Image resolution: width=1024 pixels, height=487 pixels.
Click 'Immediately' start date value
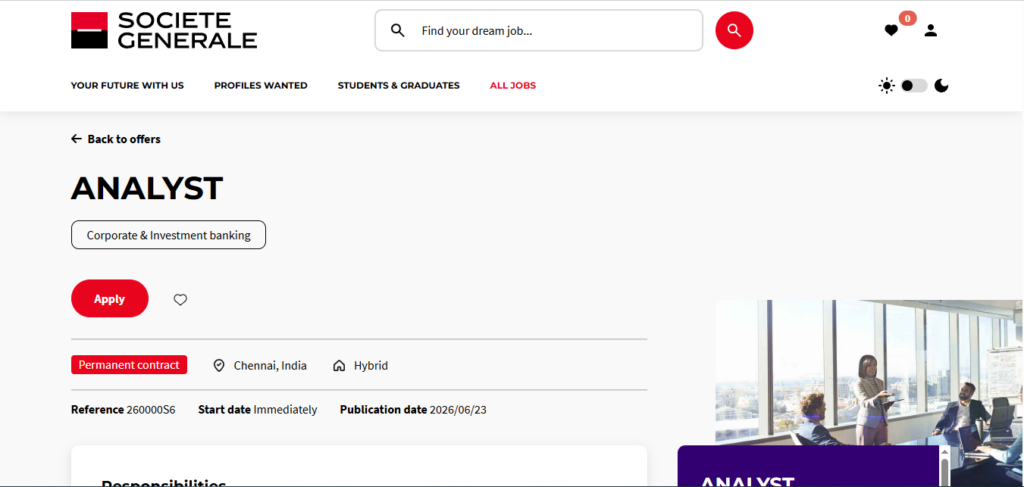click(x=285, y=410)
